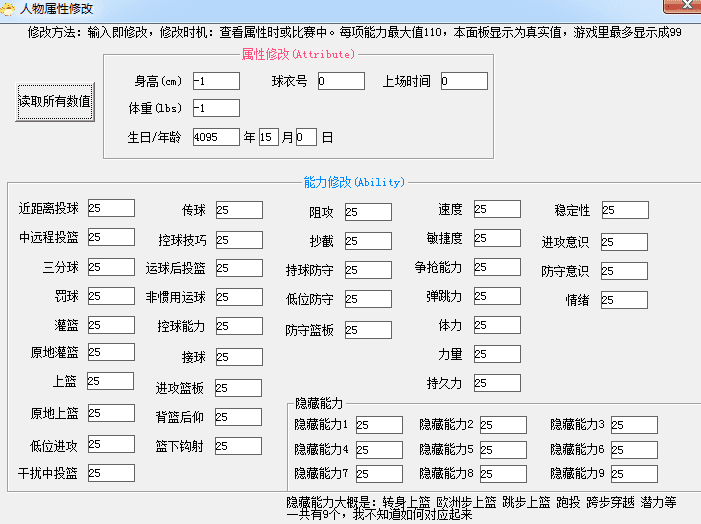Click the 灌篮 value box
The height and width of the screenshot is (524, 701).
click(110, 325)
